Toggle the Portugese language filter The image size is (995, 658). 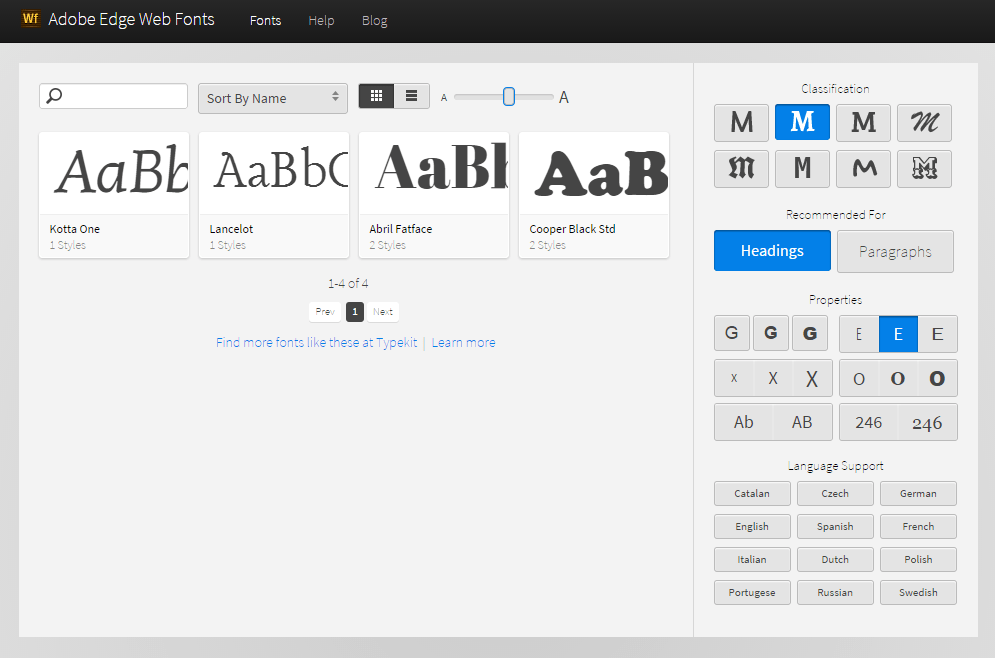752,592
